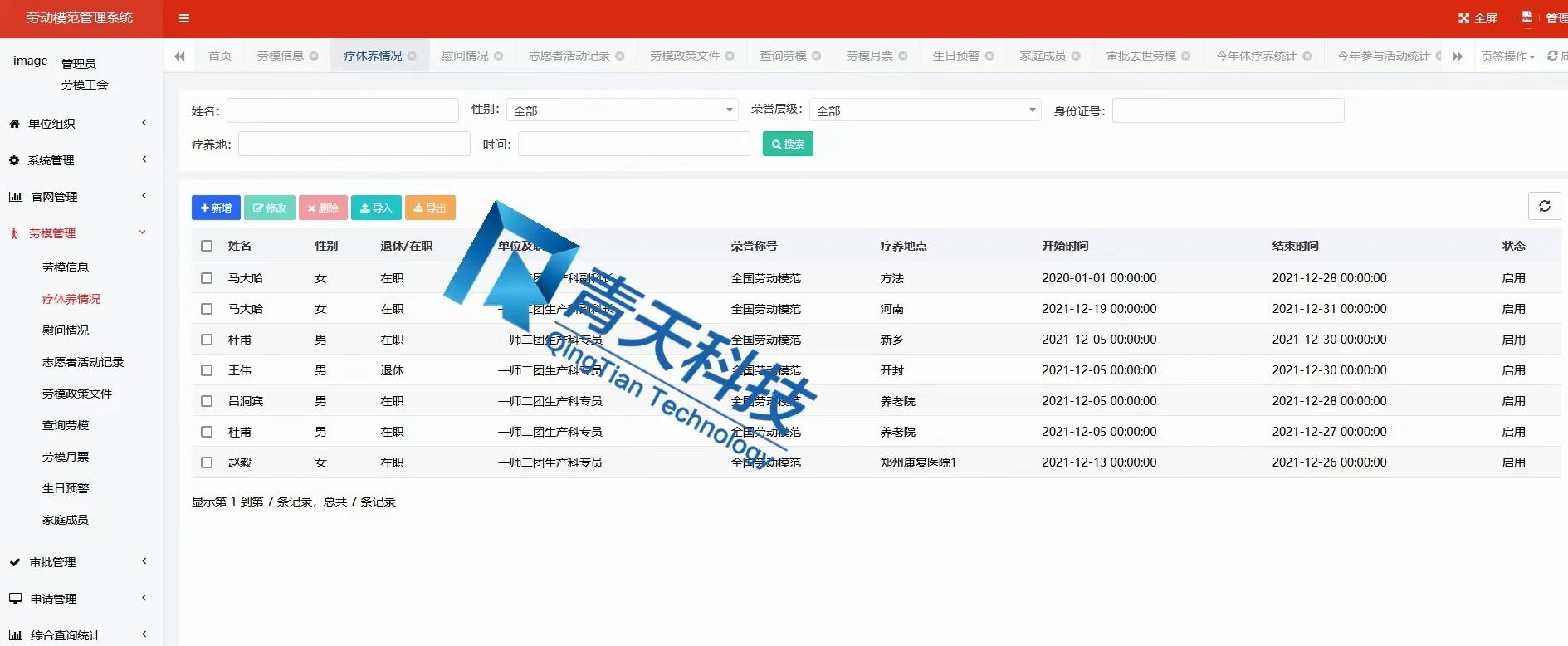
Task: Check the 新乡 row checkbox for 杜甫
Action: coord(207,340)
